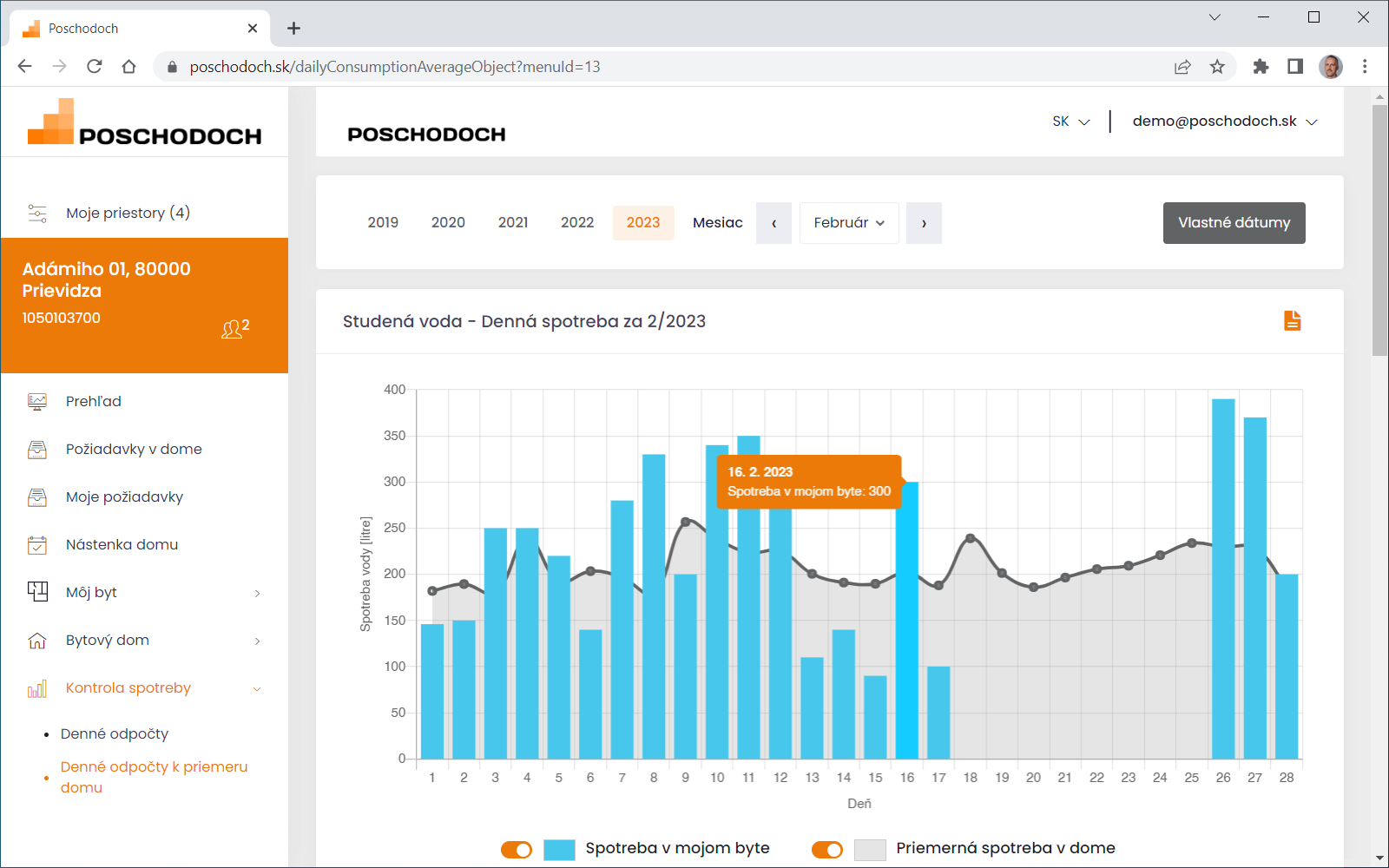Image resolution: width=1389 pixels, height=868 pixels.
Task: Go to next month arrow
Action: coord(924,223)
